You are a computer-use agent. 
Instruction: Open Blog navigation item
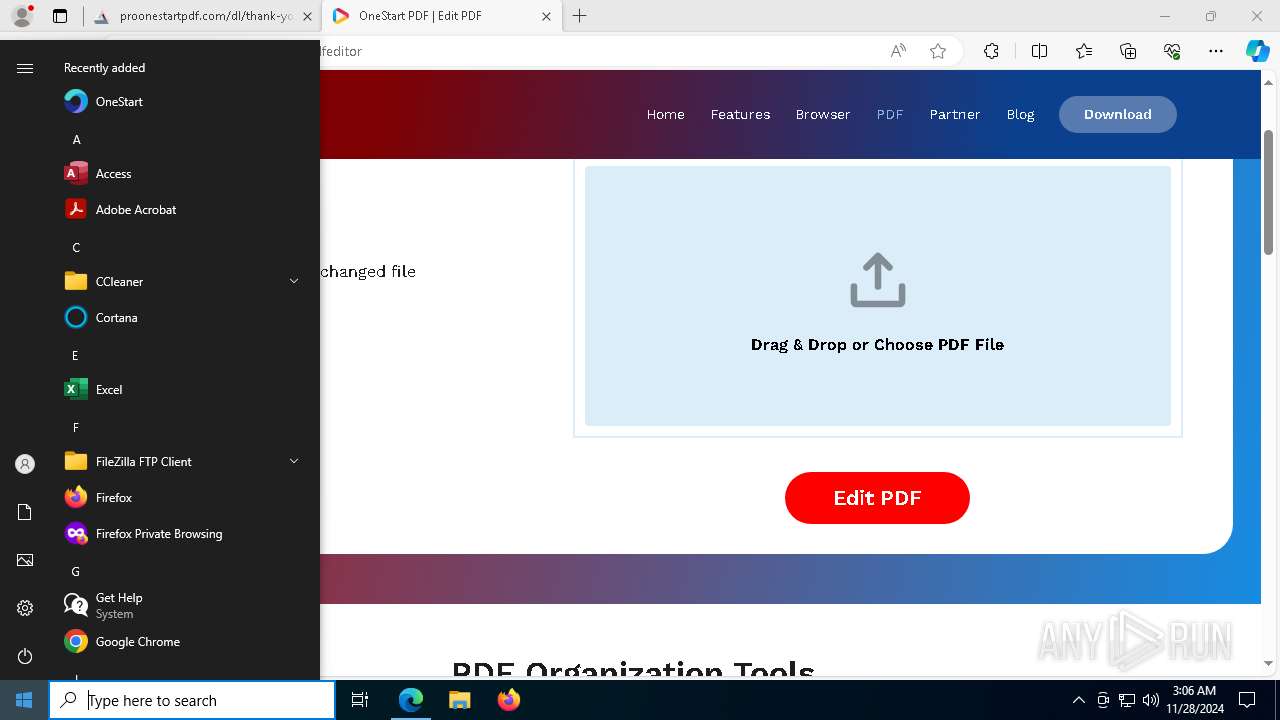pos(1020,115)
